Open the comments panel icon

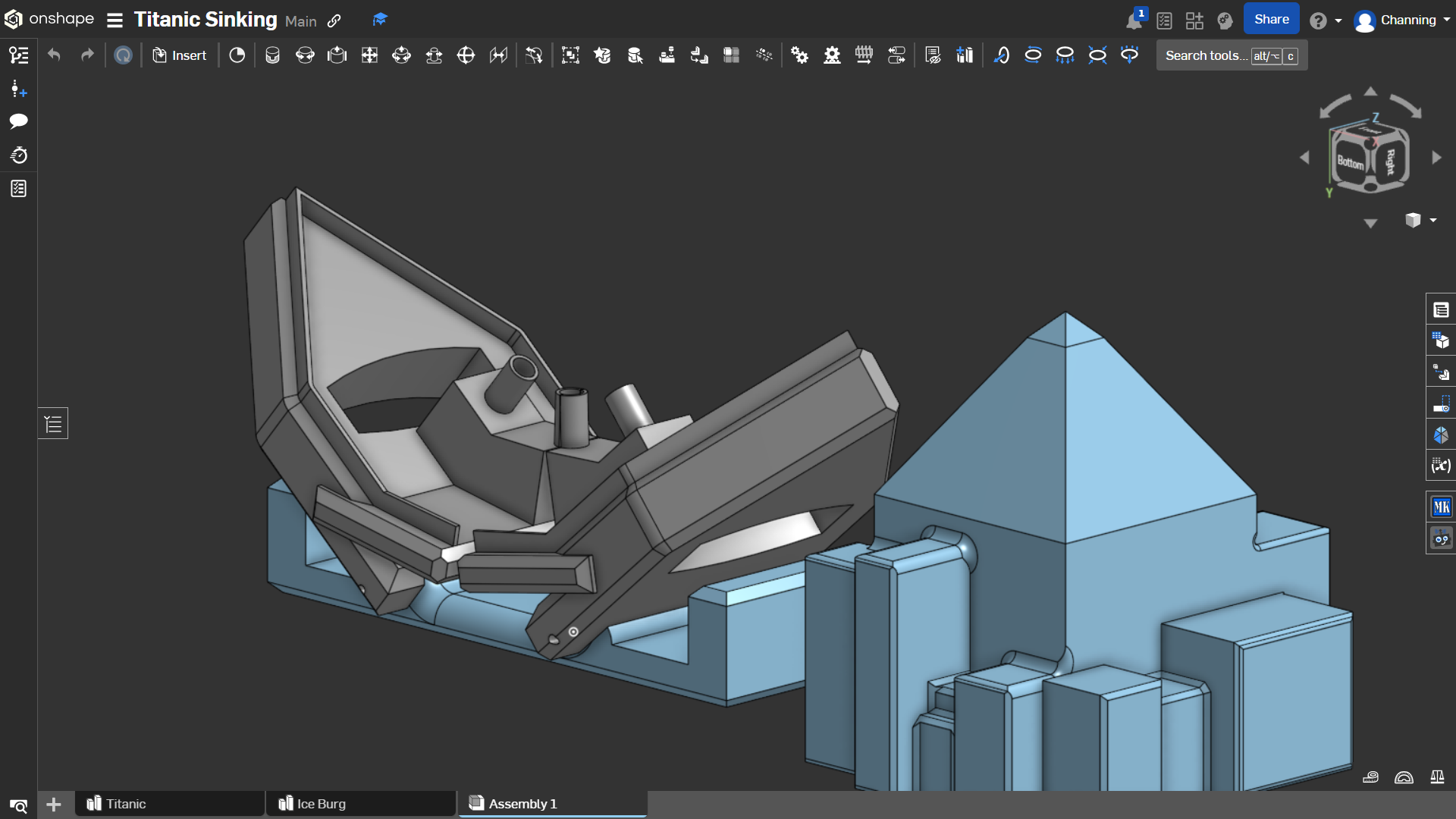point(18,121)
